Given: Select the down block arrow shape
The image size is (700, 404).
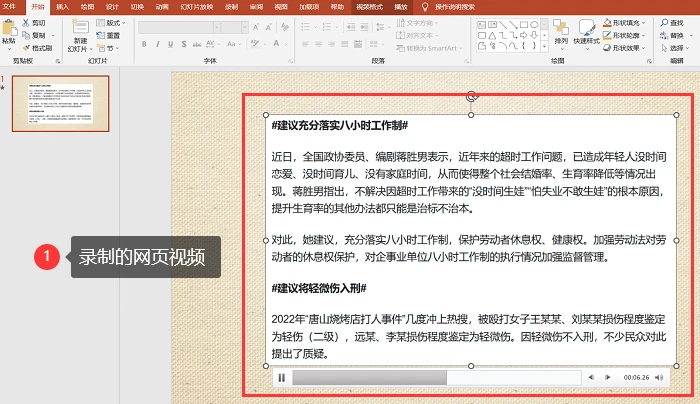Looking at the screenshot, I should point(534,35).
